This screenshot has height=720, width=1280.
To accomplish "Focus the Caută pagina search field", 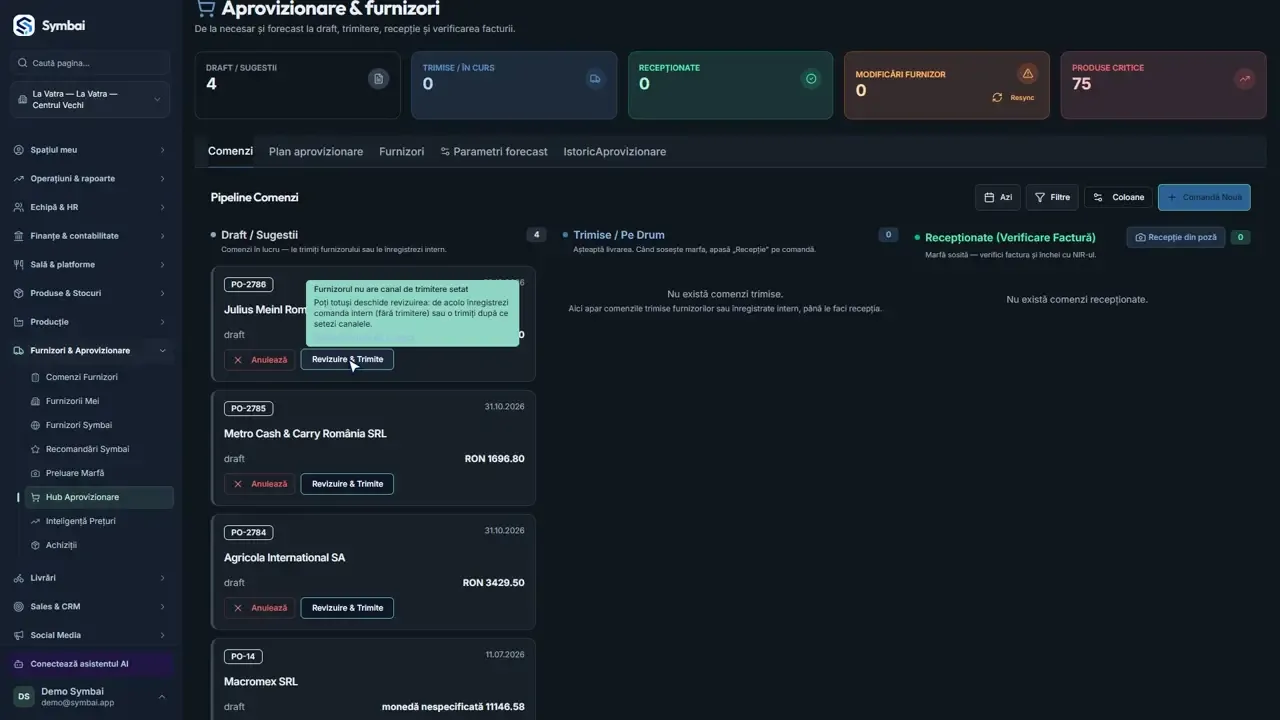I will [x=91, y=63].
